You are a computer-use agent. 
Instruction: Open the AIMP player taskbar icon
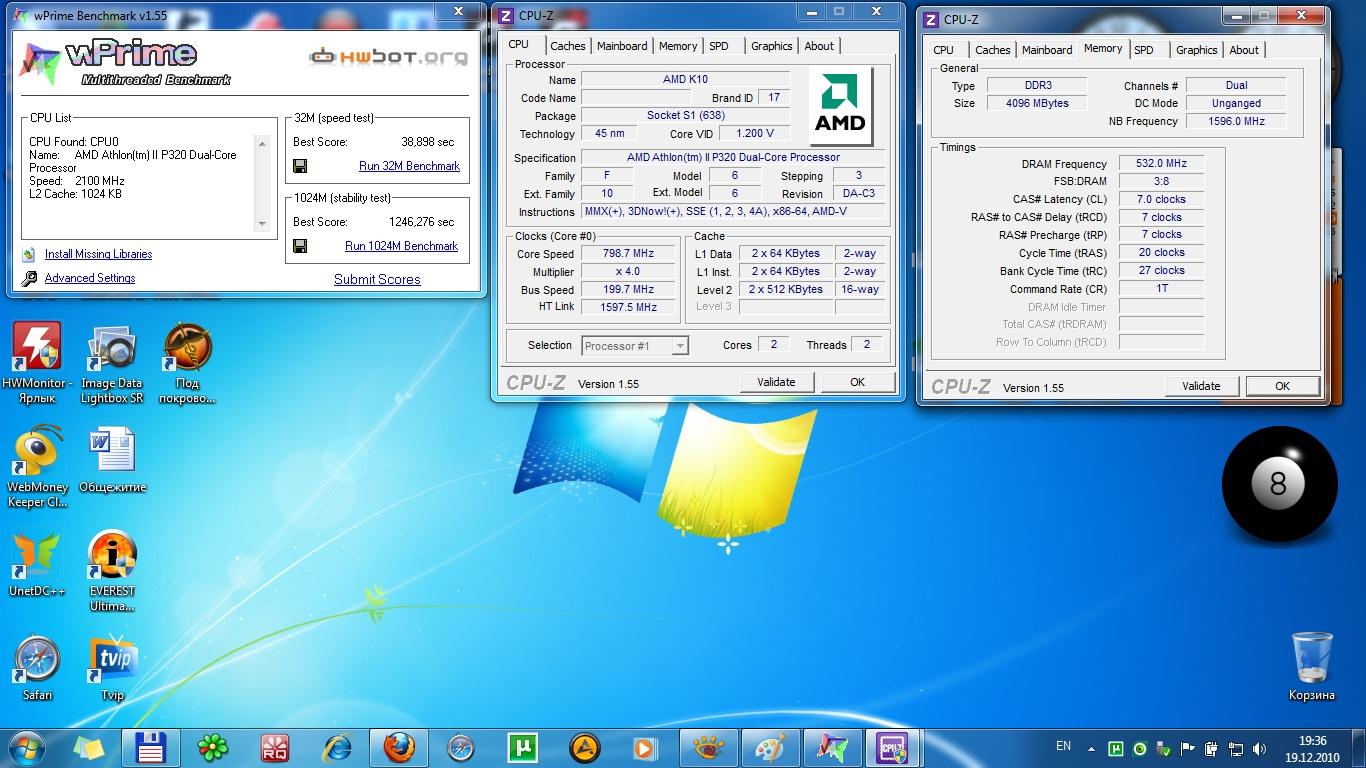(x=583, y=747)
